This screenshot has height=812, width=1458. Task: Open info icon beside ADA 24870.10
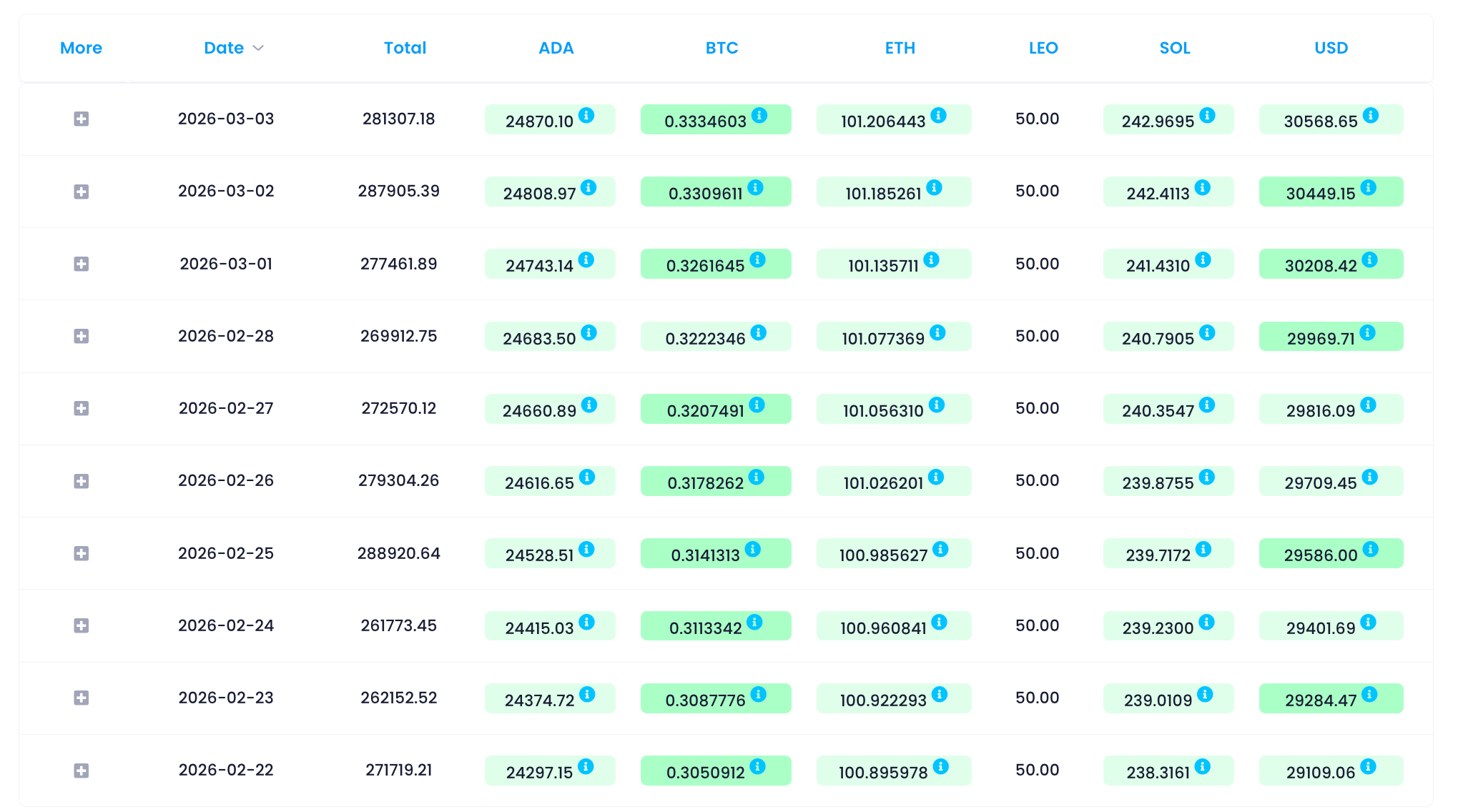(586, 115)
